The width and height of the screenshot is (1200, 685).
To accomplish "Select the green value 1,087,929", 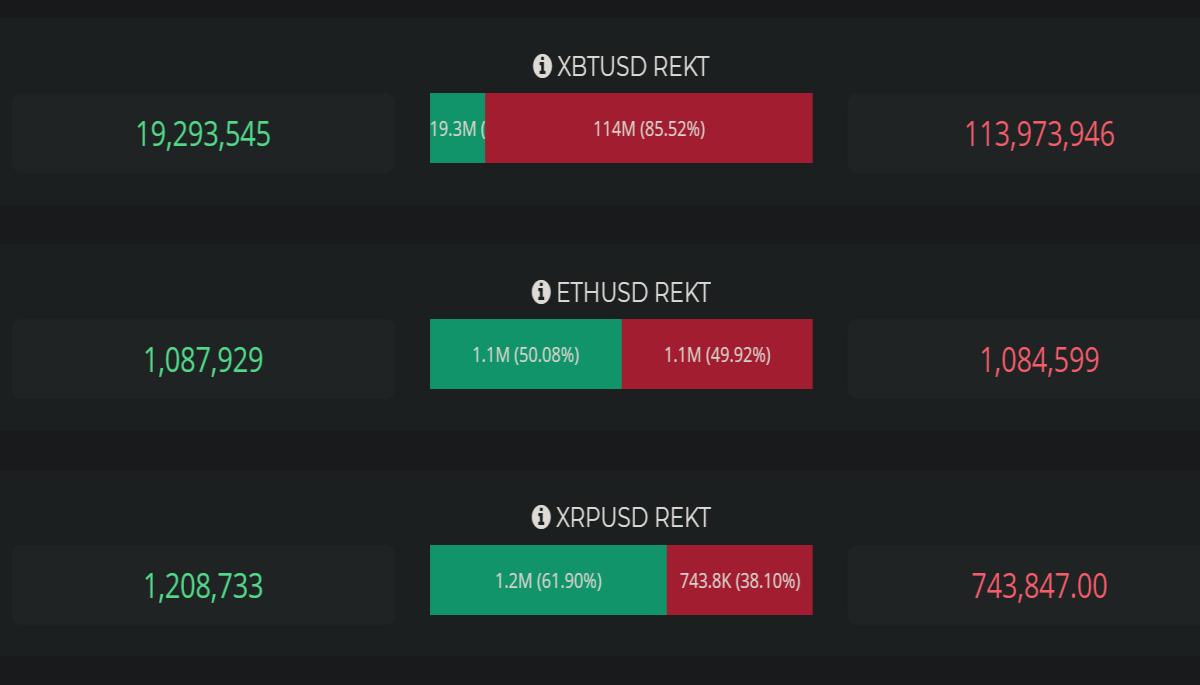I will pos(203,360).
